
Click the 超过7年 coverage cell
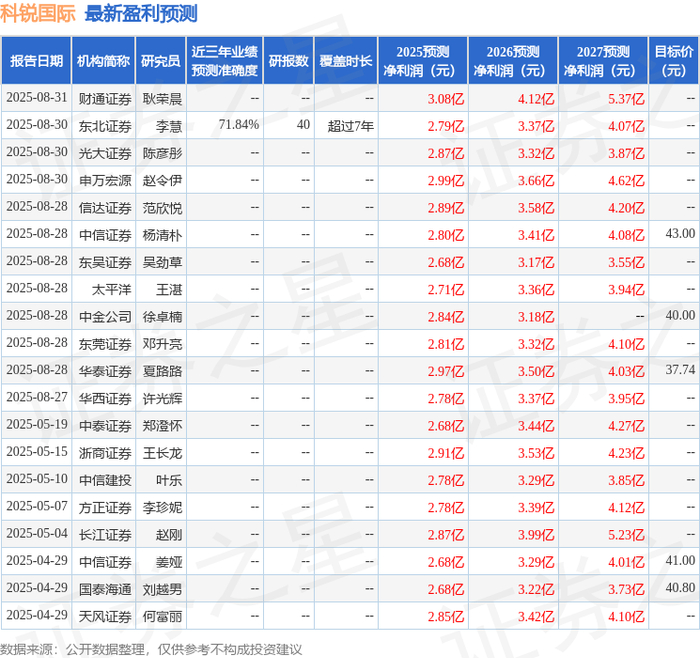[x=350, y=126]
